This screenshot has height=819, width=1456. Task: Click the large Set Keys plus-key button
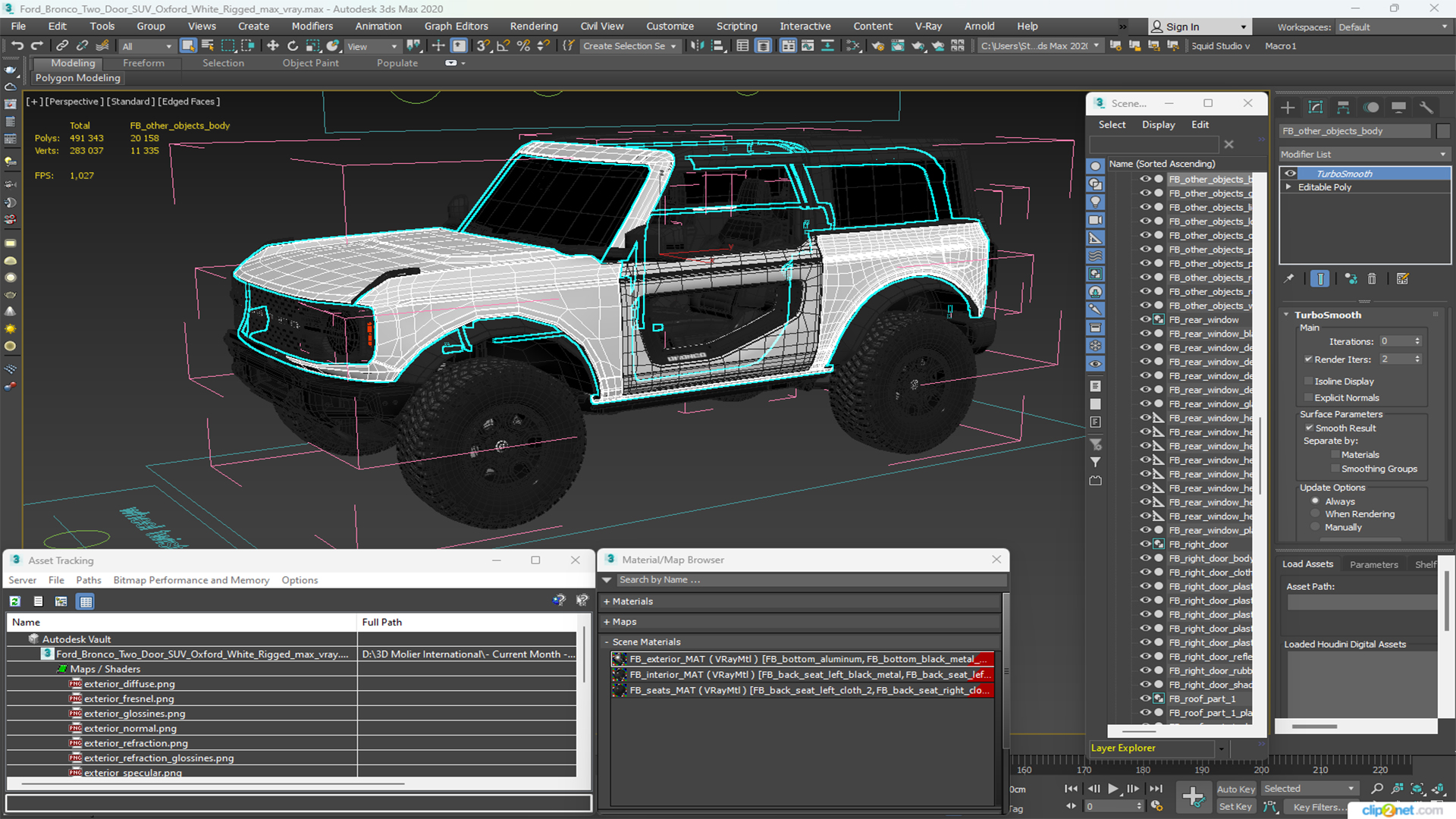(x=1193, y=797)
